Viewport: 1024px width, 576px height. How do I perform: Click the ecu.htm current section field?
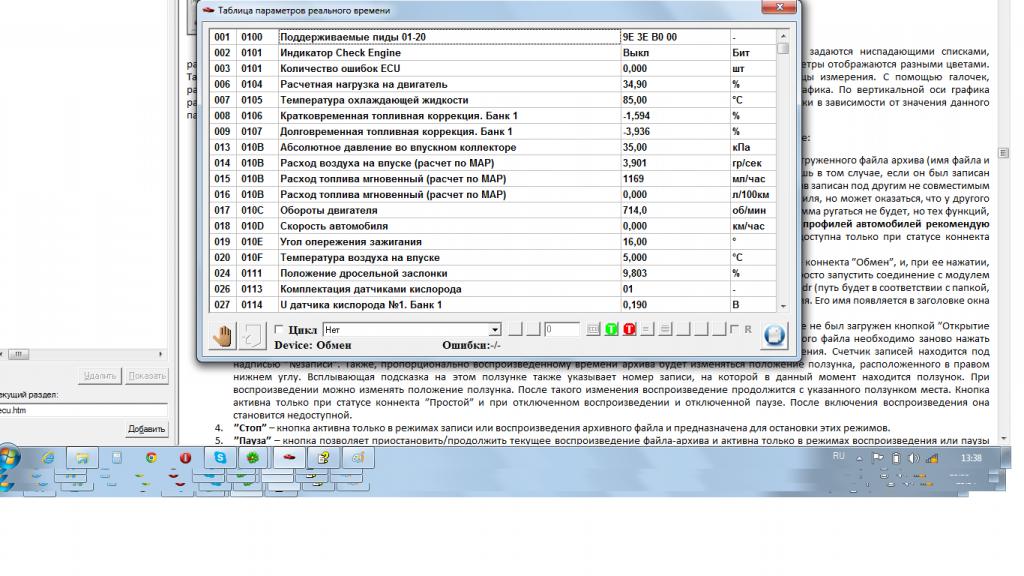coord(83,409)
